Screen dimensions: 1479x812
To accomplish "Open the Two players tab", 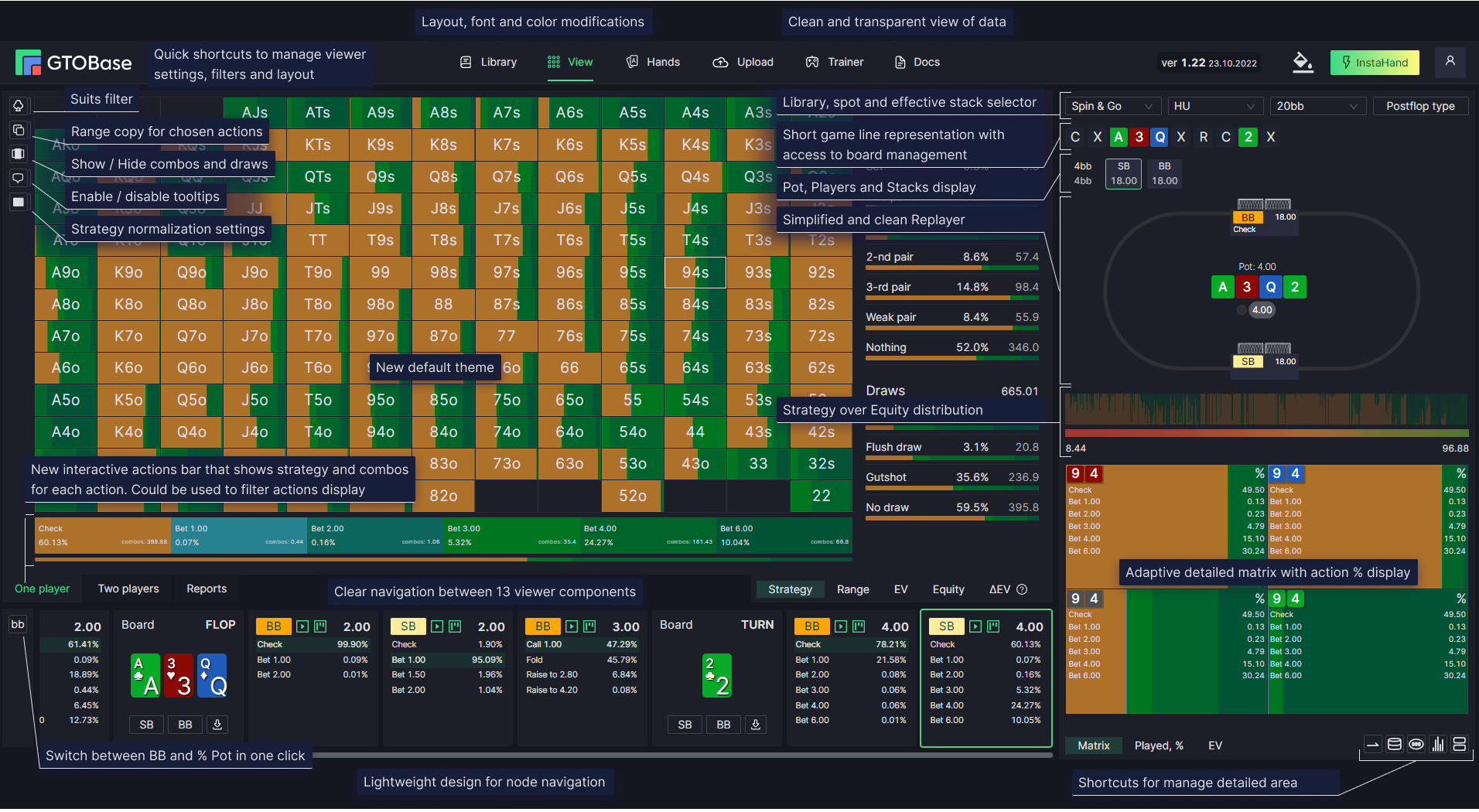I will pos(128,589).
